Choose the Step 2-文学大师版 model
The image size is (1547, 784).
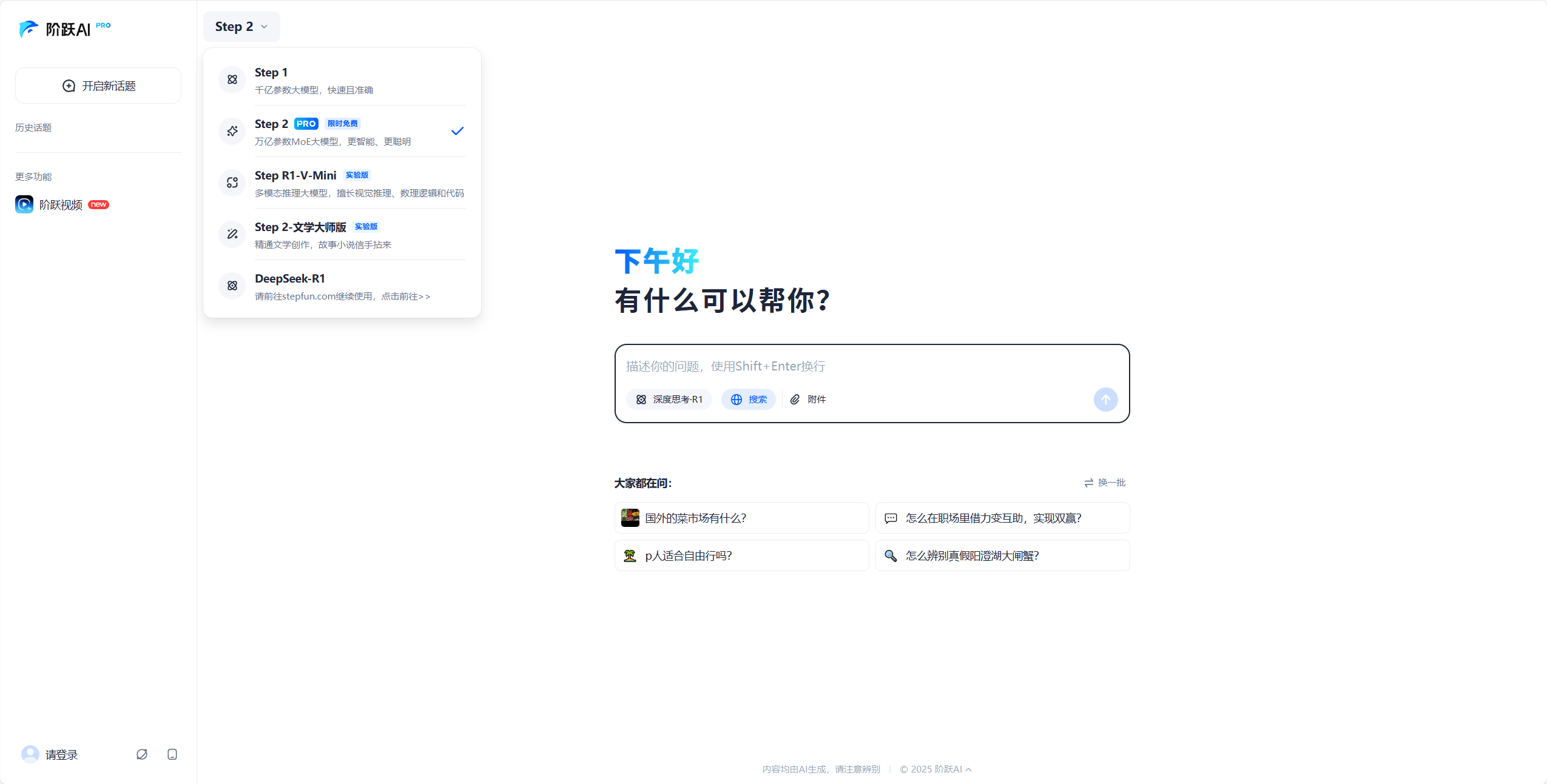(342, 234)
